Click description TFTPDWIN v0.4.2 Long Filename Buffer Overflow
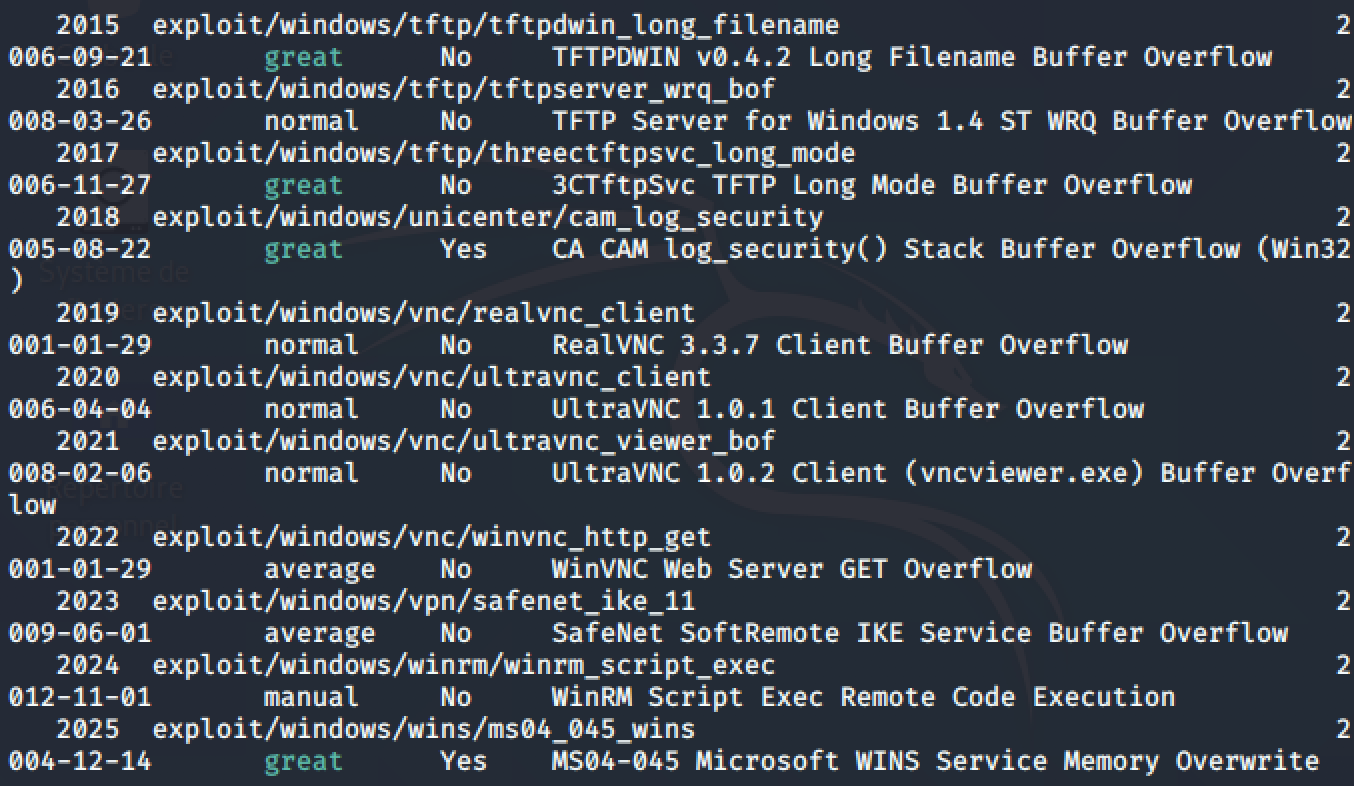The image size is (1354, 786). click(x=912, y=57)
